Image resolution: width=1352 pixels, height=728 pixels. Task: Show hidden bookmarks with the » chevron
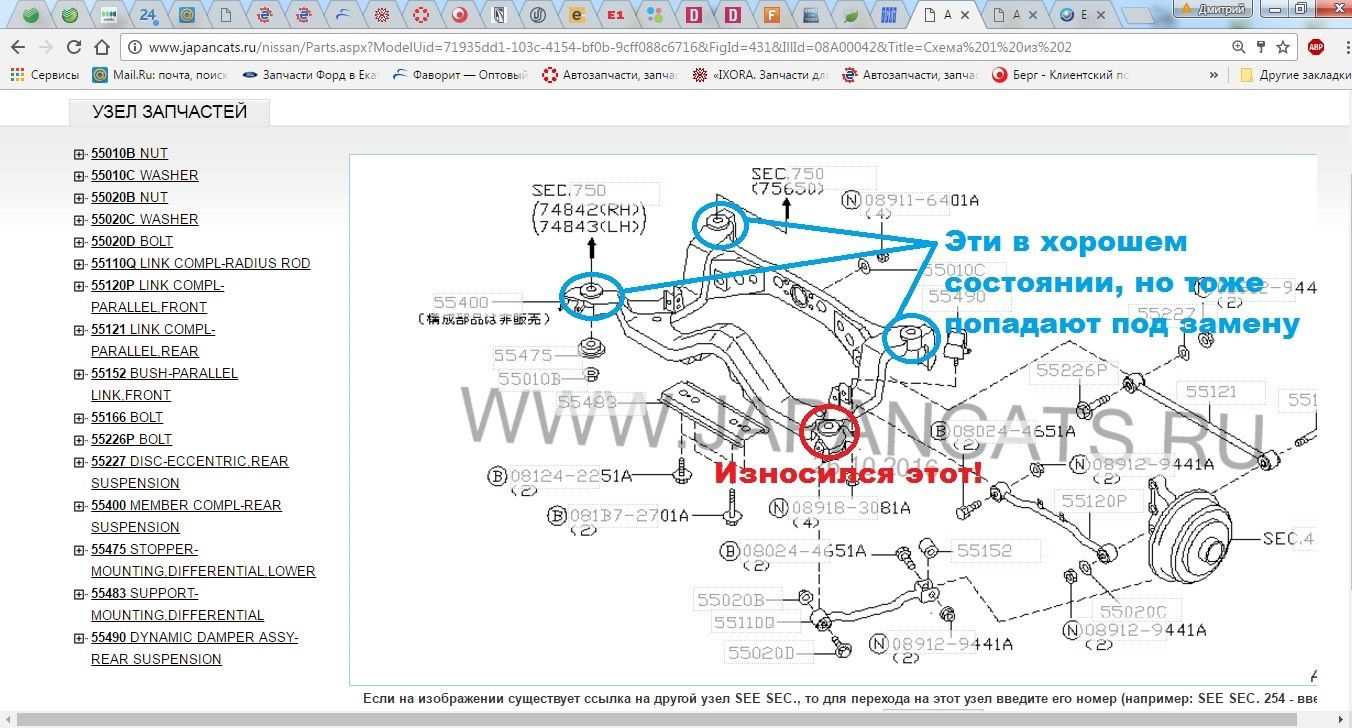coord(1213,75)
